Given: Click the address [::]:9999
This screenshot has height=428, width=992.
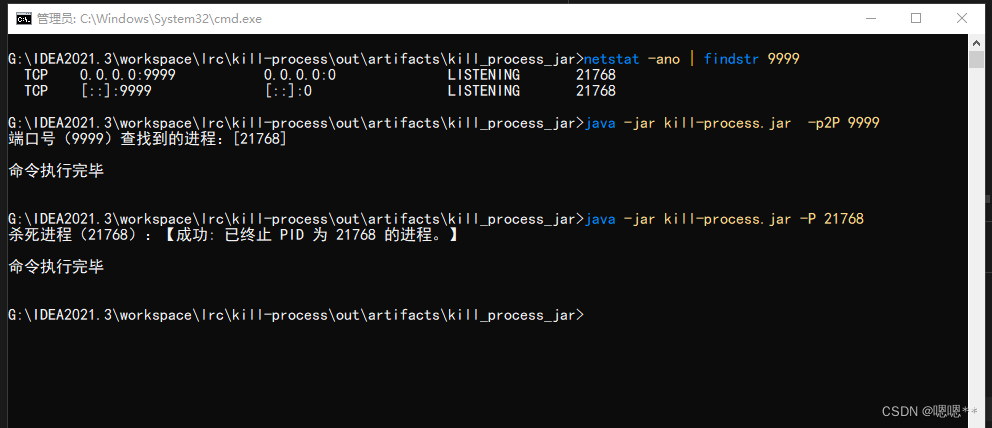Looking at the screenshot, I should [x=116, y=91].
